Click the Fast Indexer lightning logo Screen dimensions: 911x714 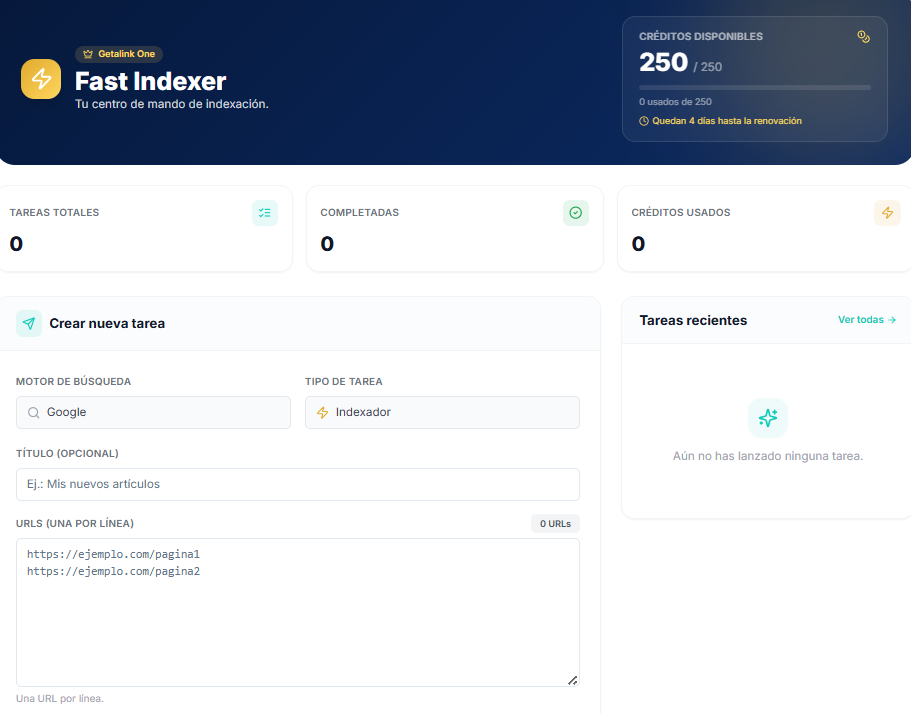(41, 79)
